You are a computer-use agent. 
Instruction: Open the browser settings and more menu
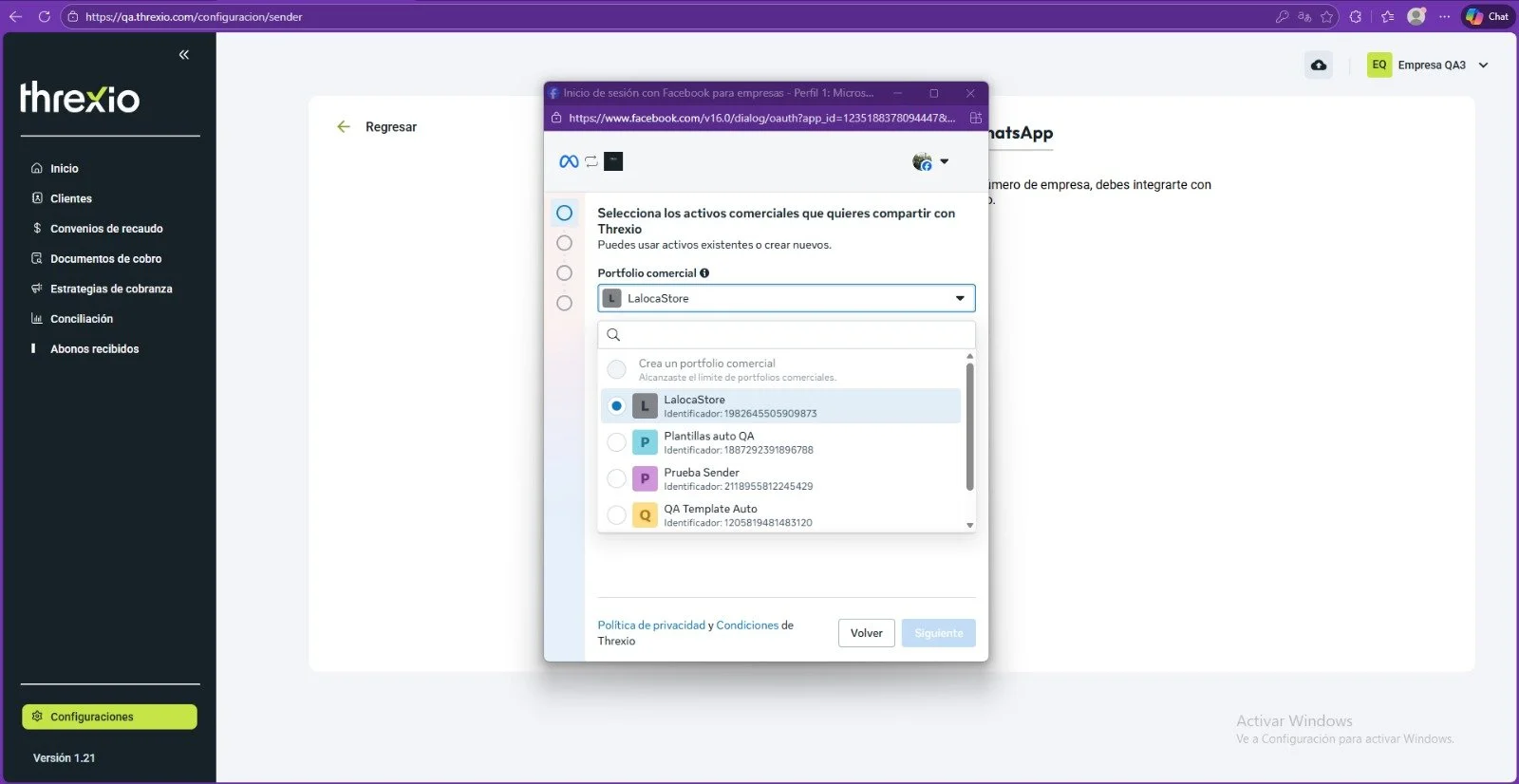tap(1445, 16)
